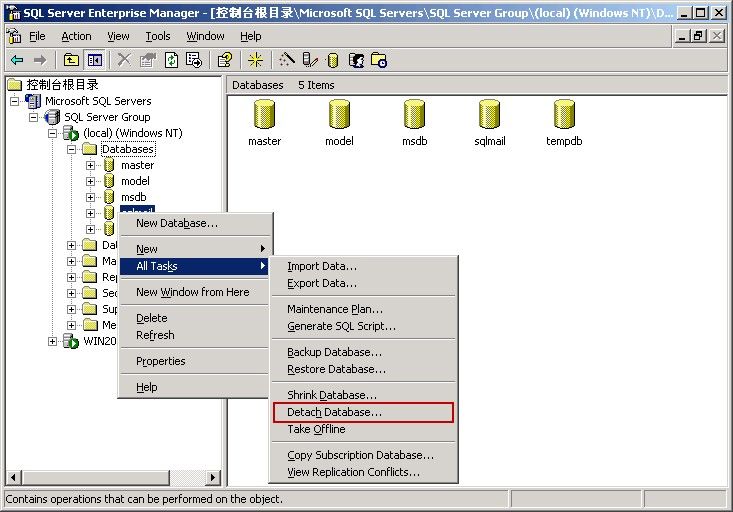The width and height of the screenshot is (733, 512).
Task: Select the sqlmail database icon in right pane
Action: point(489,114)
